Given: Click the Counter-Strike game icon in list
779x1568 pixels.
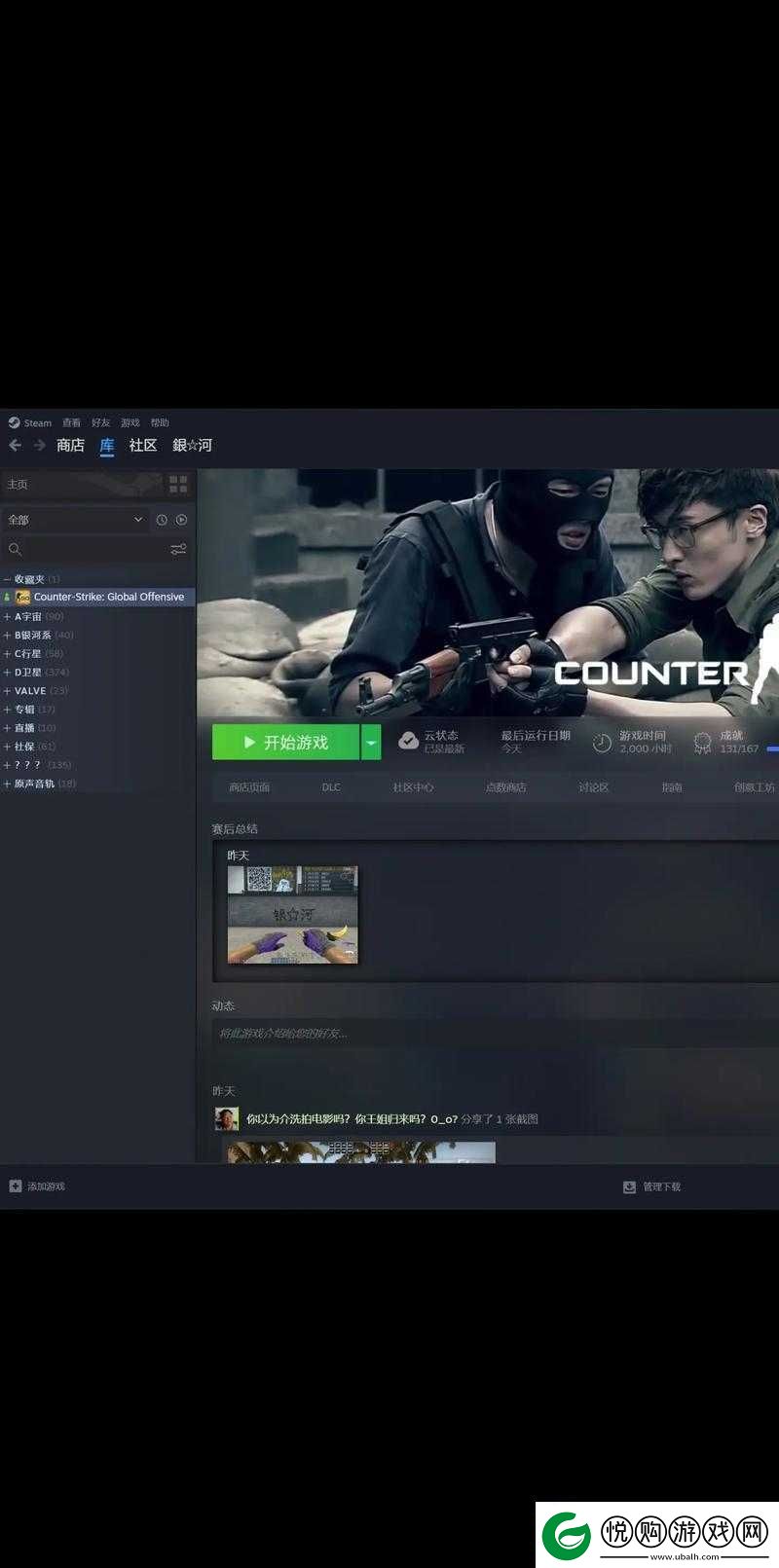Looking at the screenshot, I should pos(22,597).
